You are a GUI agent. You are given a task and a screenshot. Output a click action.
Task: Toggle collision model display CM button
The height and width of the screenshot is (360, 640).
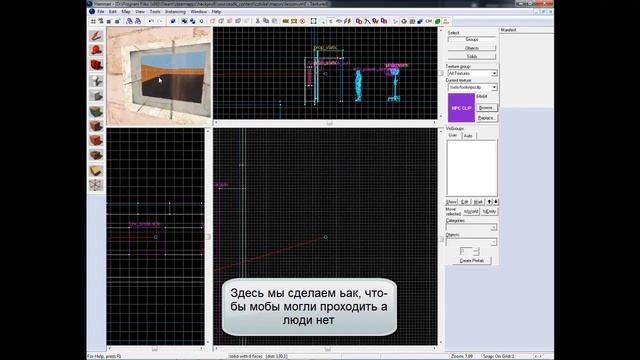click(429, 21)
